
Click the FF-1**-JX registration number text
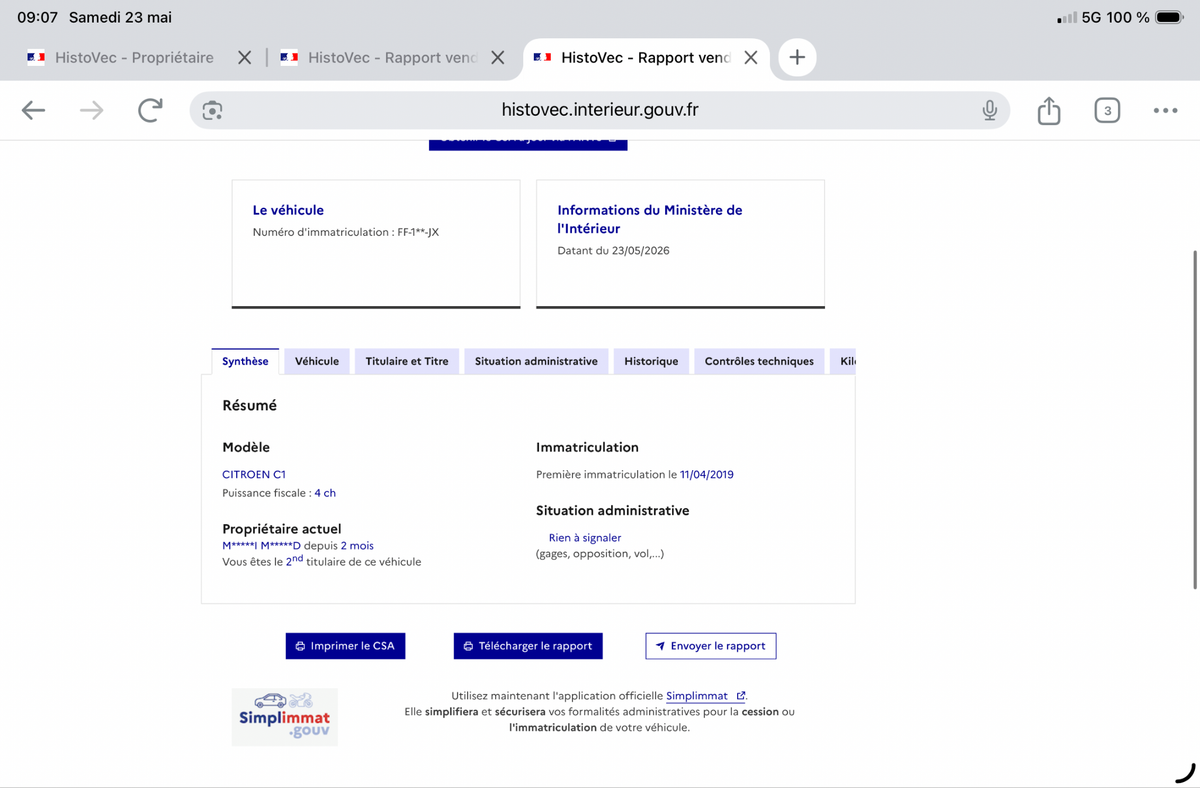tap(418, 232)
